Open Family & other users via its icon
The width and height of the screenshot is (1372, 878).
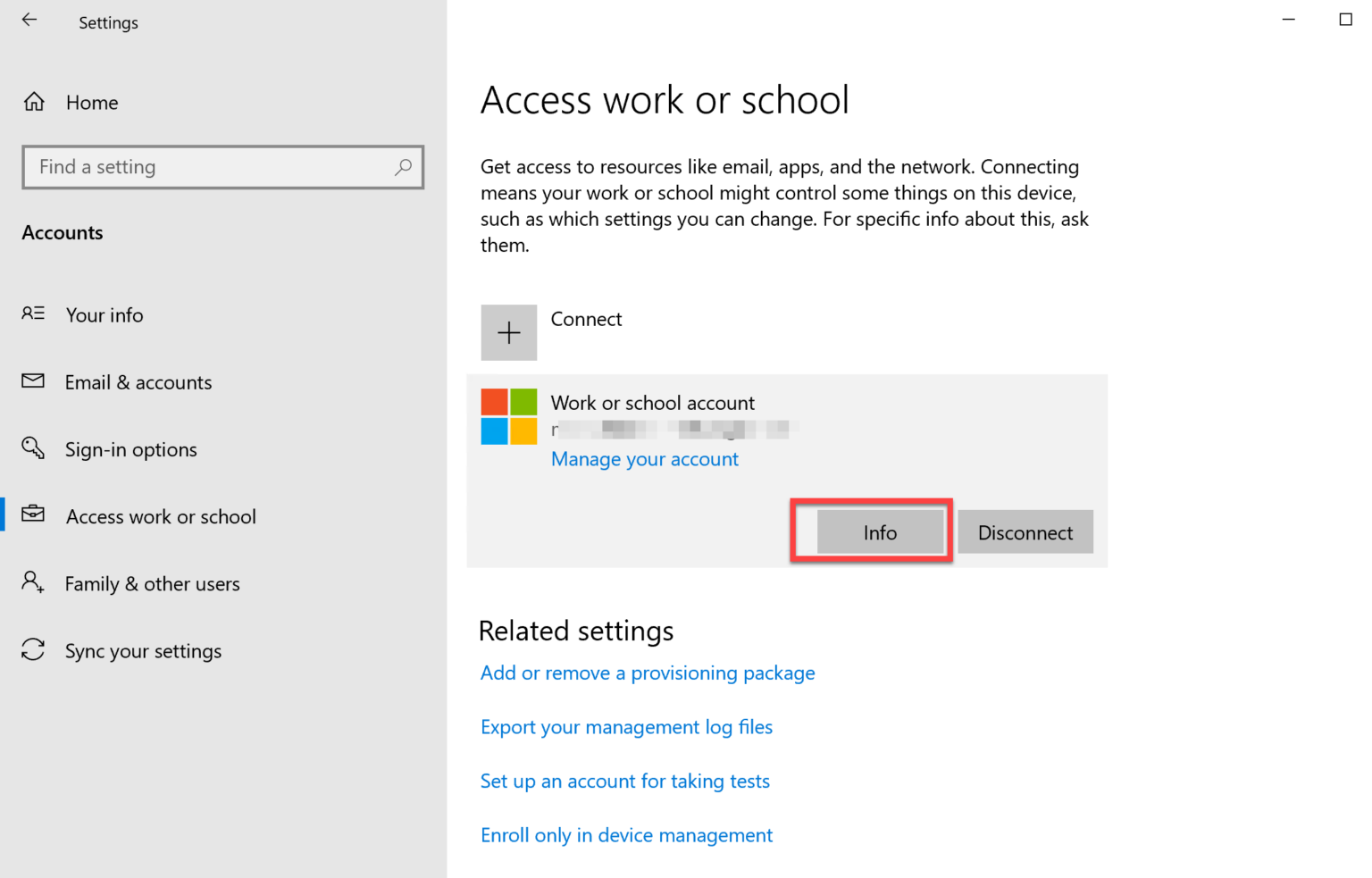33,583
